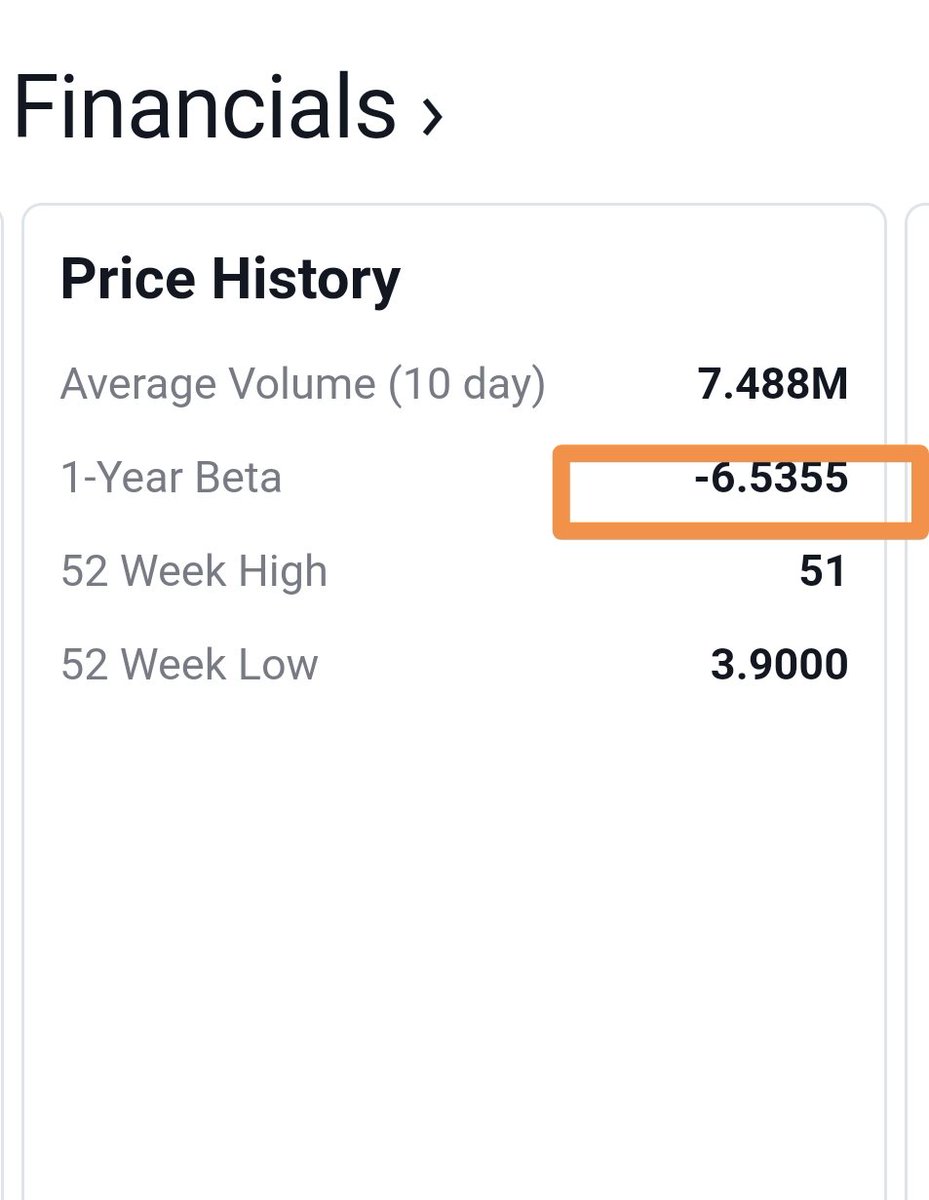Select the Price History card title
The image size is (929, 1200).
click(x=230, y=279)
